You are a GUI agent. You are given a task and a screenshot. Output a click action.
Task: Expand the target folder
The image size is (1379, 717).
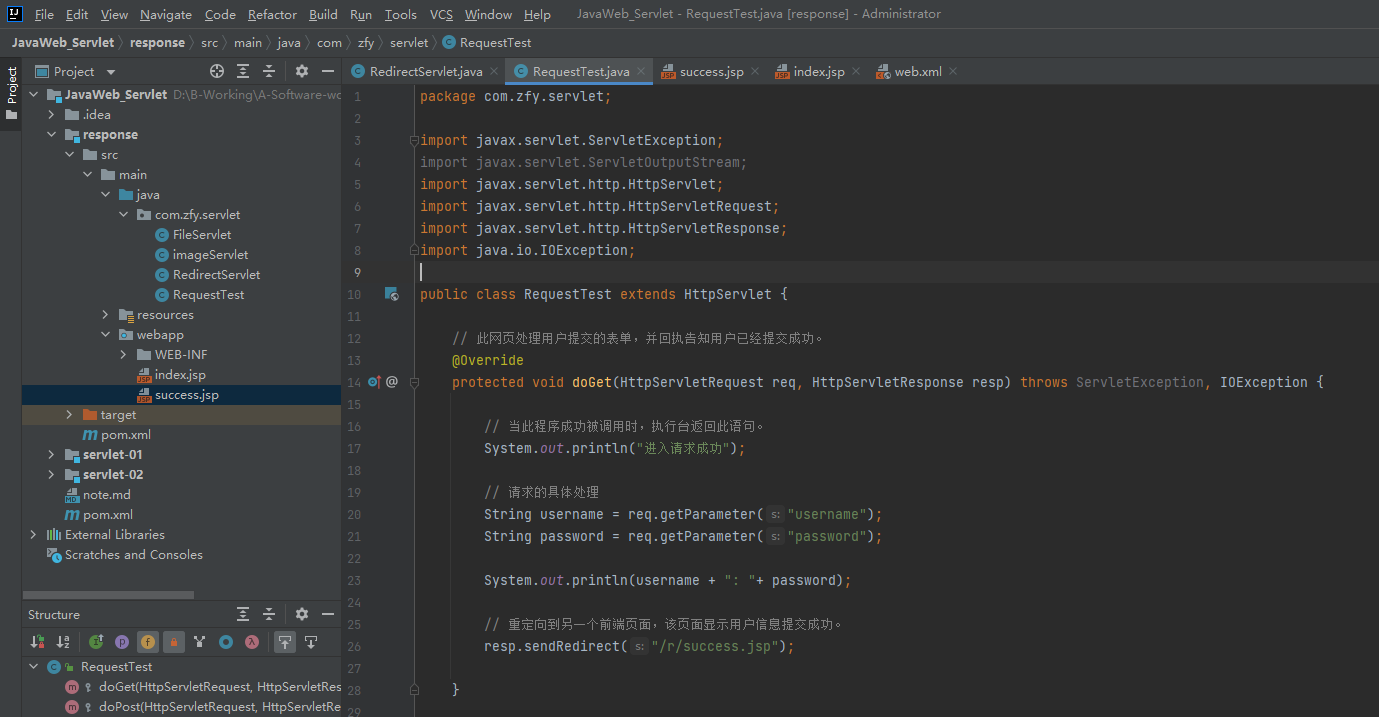[69, 415]
